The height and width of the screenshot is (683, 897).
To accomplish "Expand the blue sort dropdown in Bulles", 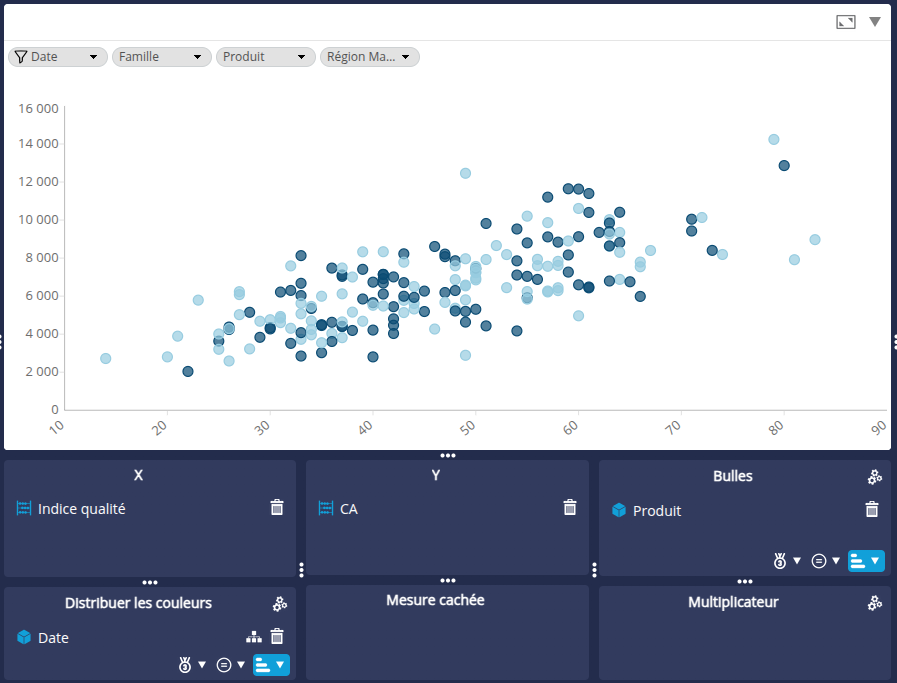I will 866,561.
